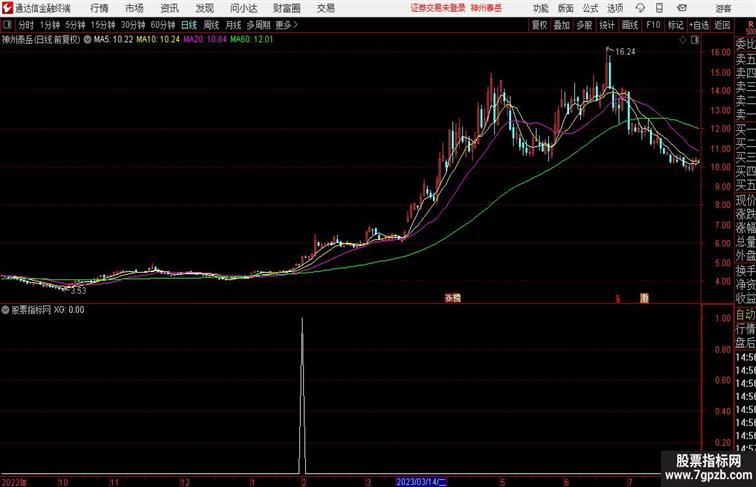756x487 pixels.
Task: Expand the 更多 periods chevron
Action: (x=287, y=25)
